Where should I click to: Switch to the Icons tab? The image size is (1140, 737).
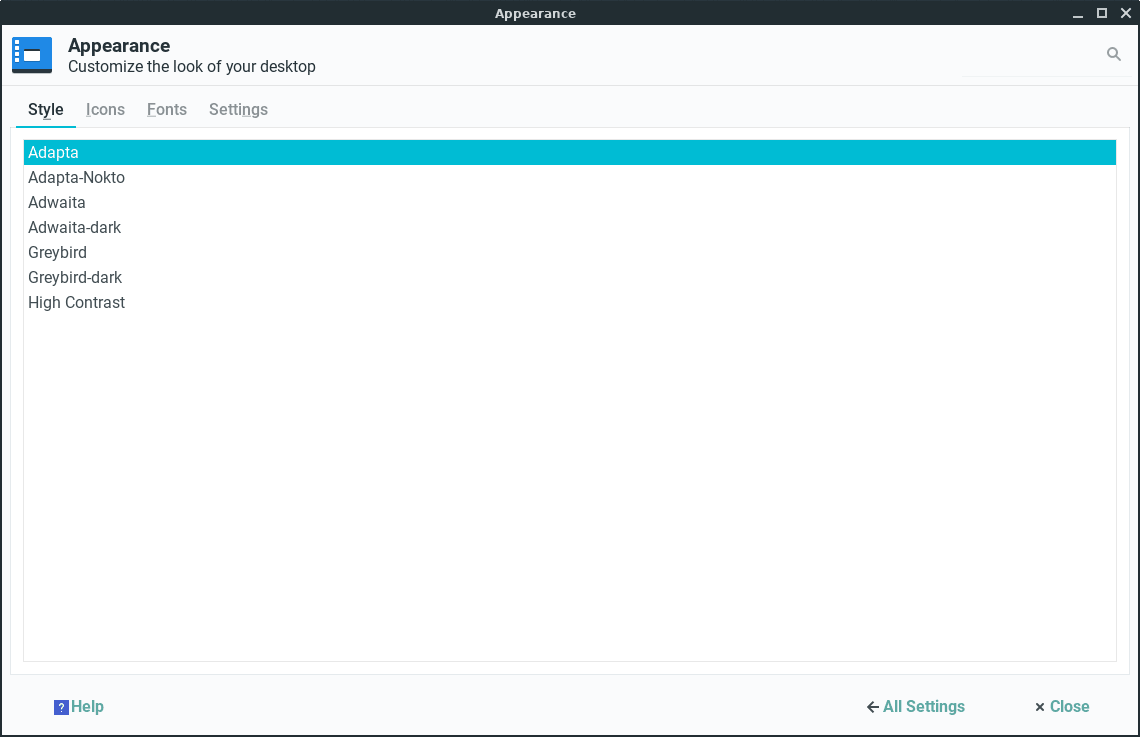[x=105, y=109]
